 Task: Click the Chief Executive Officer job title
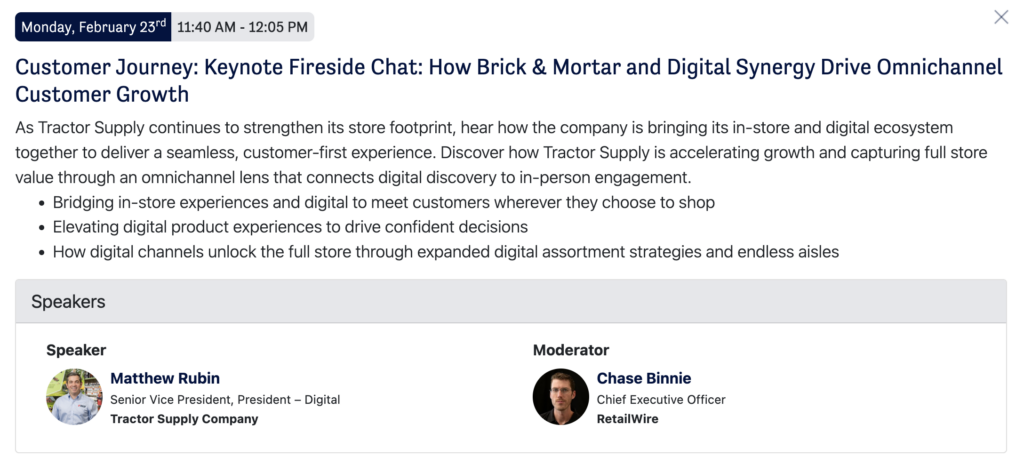tap(661, 399)
